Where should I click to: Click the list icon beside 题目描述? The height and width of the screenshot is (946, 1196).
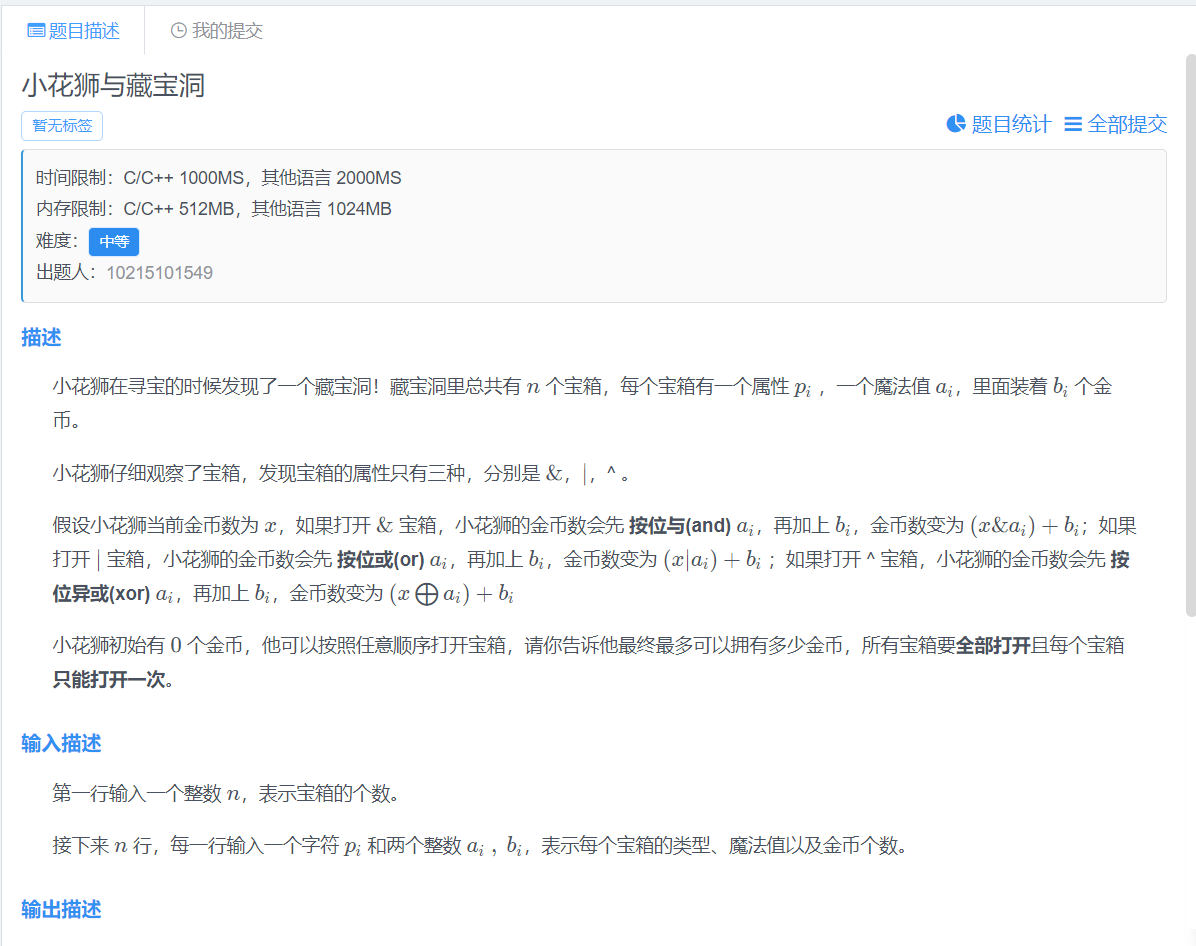36,31
